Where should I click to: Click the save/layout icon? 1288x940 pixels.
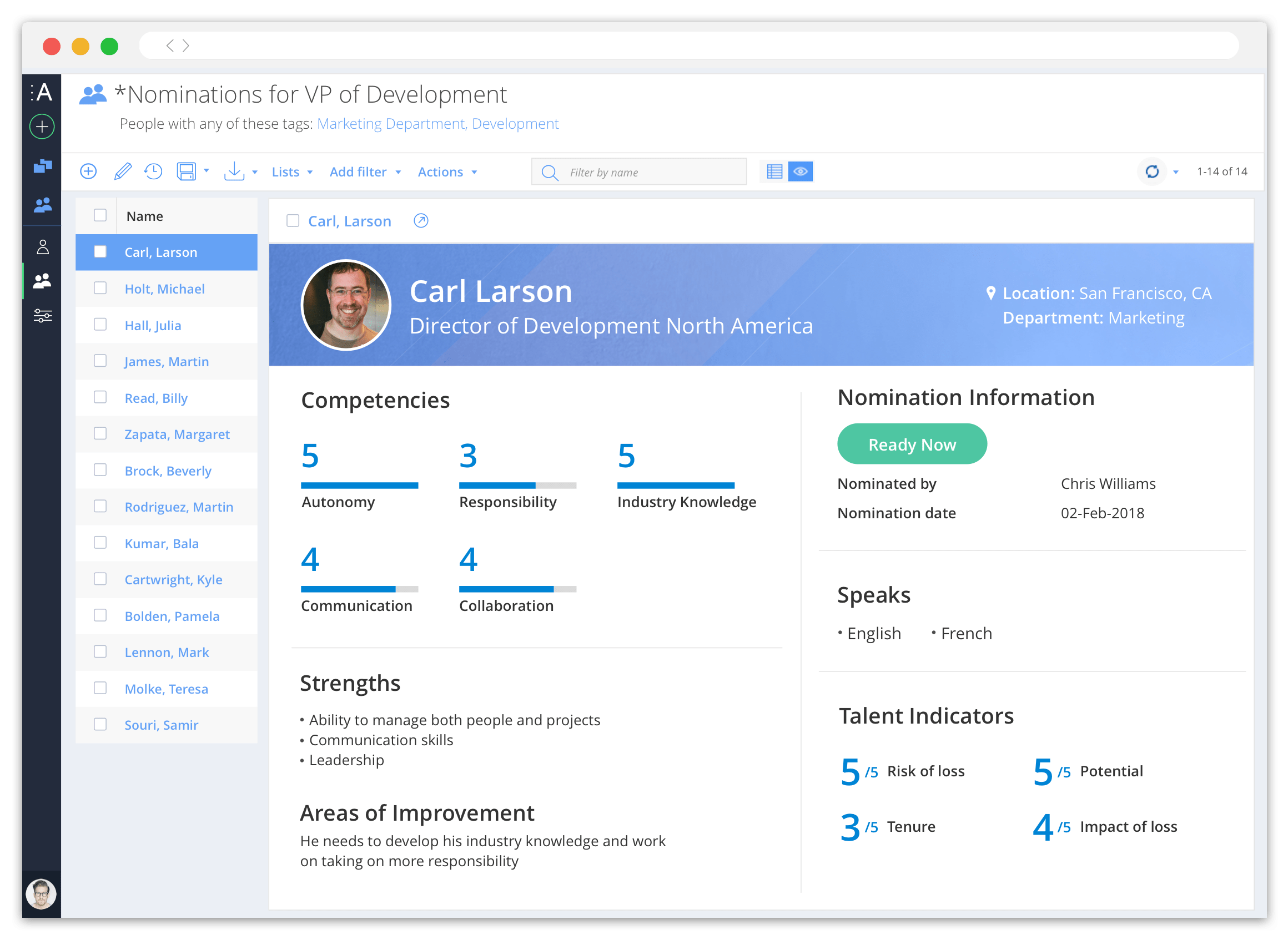point(187,171)
